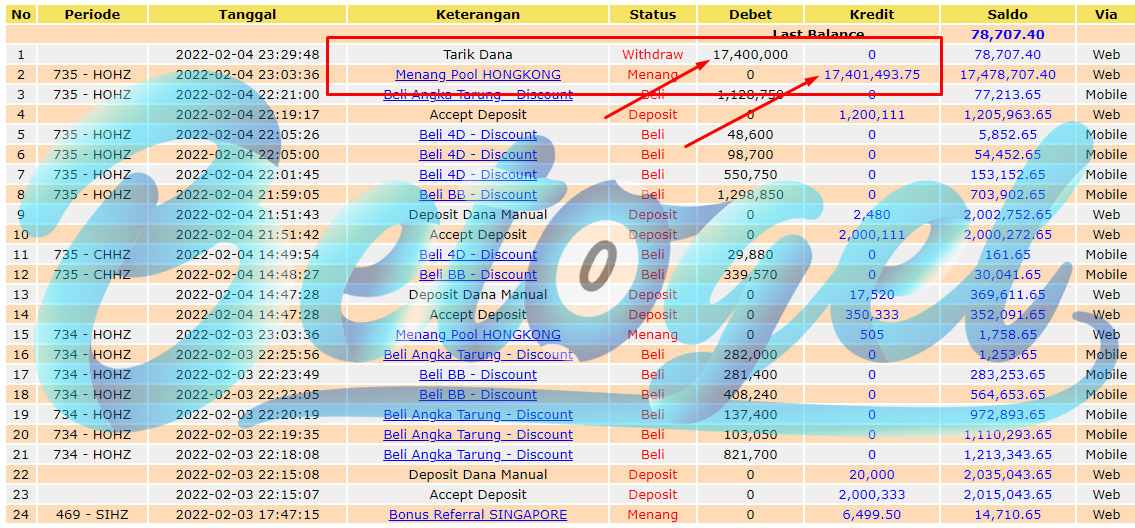This screenshot has height=528, width=1135.
Task: Click Beli 4D - Discount link in row 11
Action: click(478, 255)
